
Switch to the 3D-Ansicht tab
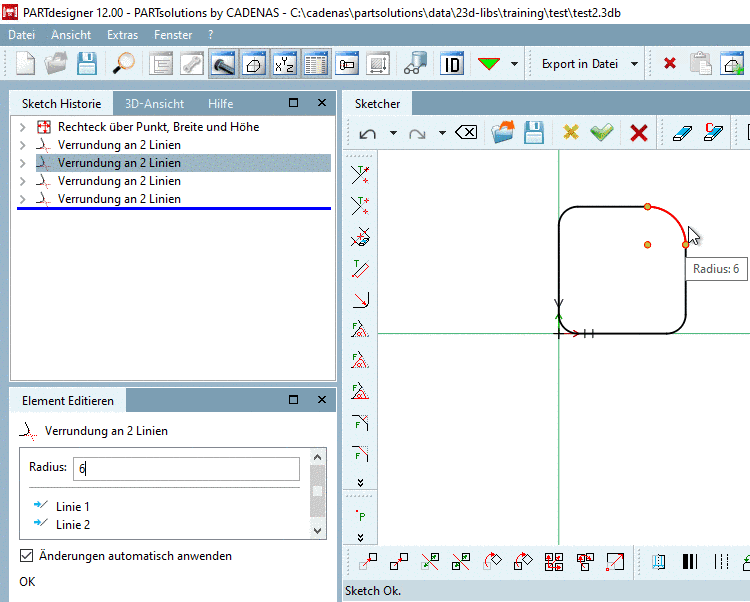point(152,103)
